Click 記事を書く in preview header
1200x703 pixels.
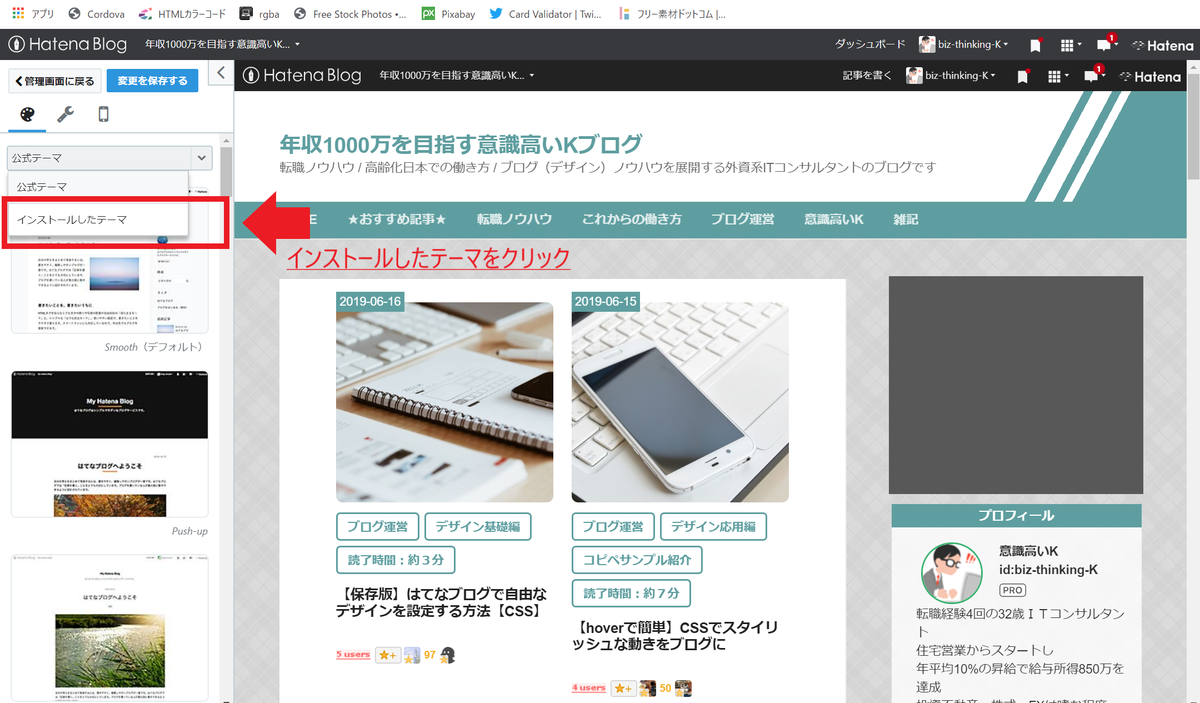click(x=867, y=76)
